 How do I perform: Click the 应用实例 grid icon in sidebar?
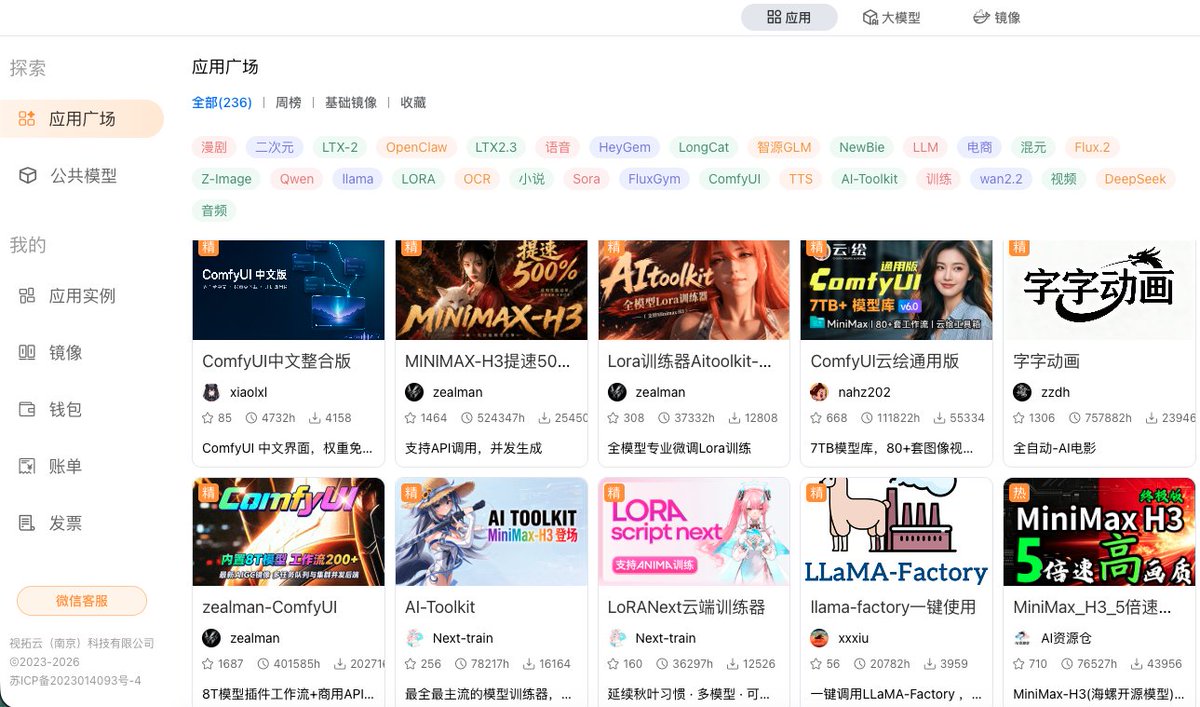pyautogui.click(x=28, y=296)
